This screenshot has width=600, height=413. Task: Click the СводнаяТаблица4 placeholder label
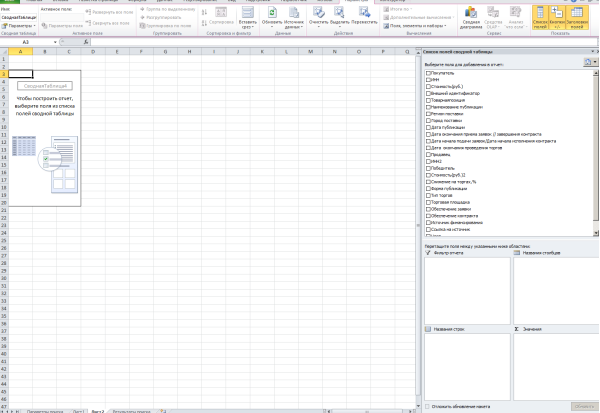coord(45,86)
